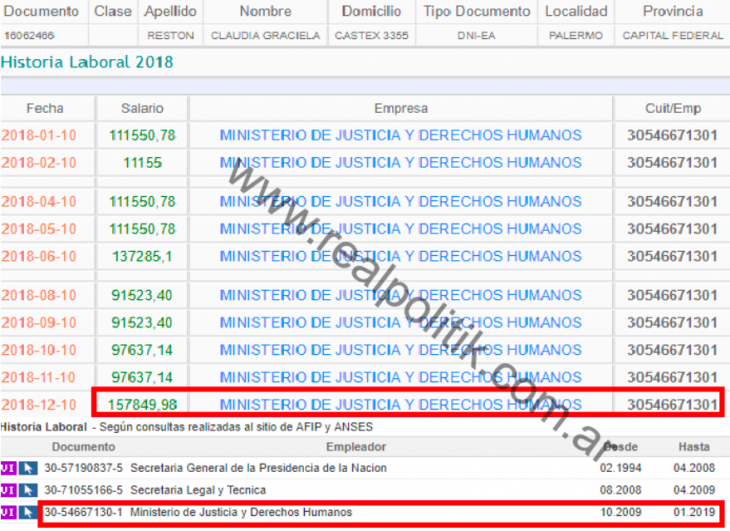This screenshot has height=531, width=730.
Task: Select the date 2018-12-10
Action: 39,405
